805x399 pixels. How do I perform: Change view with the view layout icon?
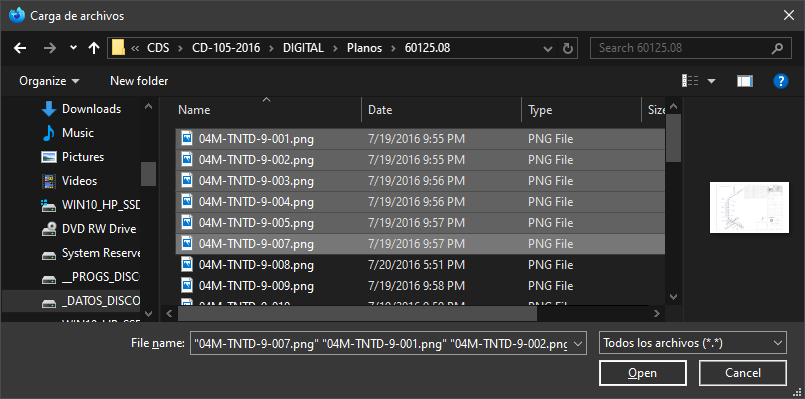(690, 81)
